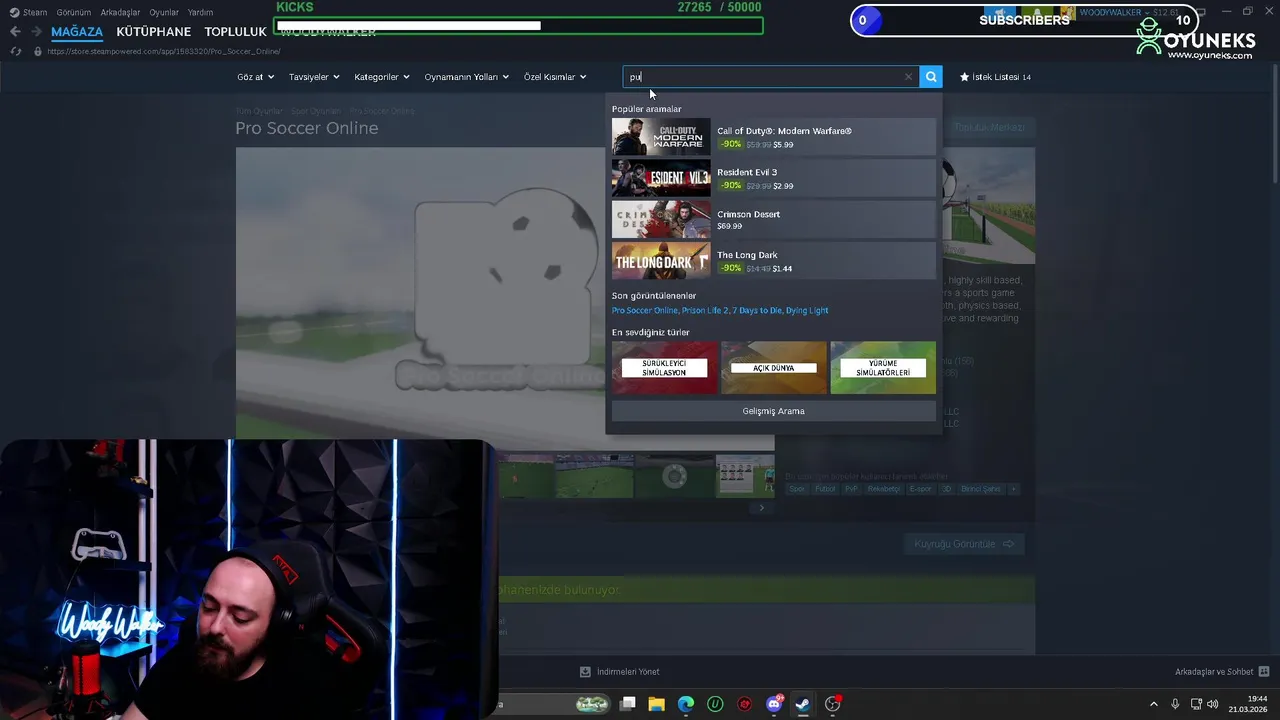
Task: Click the E-spor tag on the store page
Action: point(920,489)
